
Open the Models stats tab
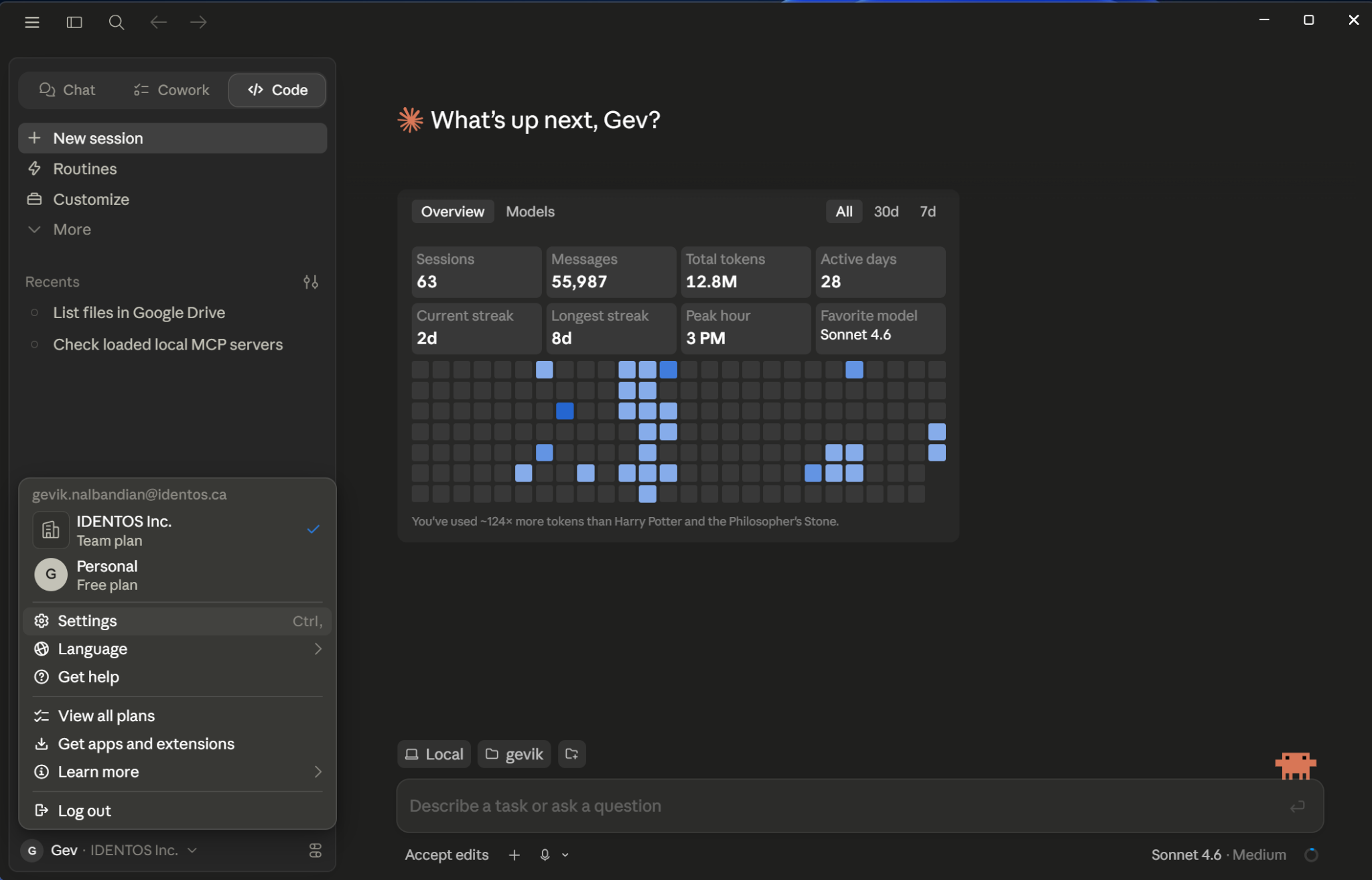click(x=530, y=212)
